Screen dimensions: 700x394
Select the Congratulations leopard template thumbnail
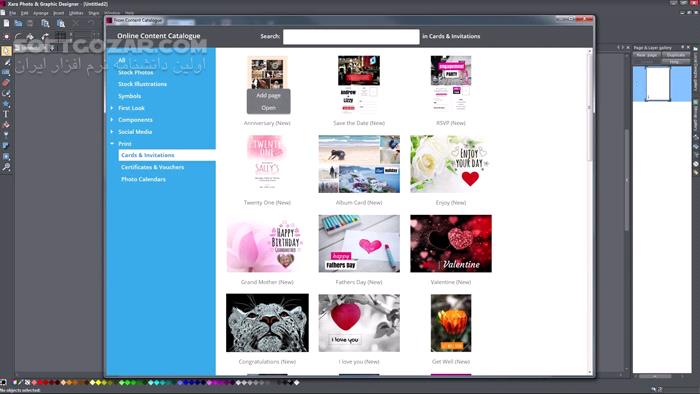pyautogui.click(x=267, y=323)
